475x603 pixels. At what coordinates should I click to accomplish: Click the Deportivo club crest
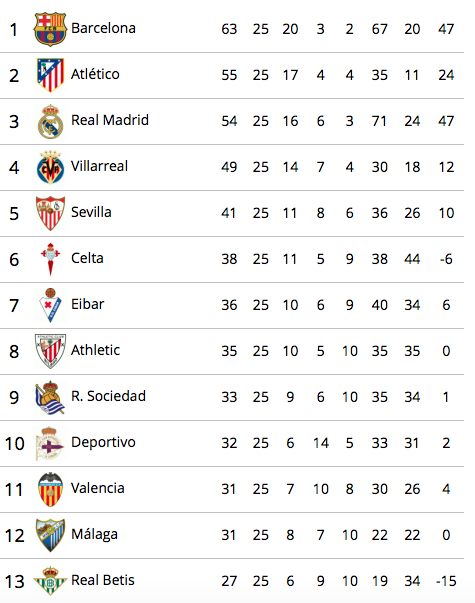[50, 443]
